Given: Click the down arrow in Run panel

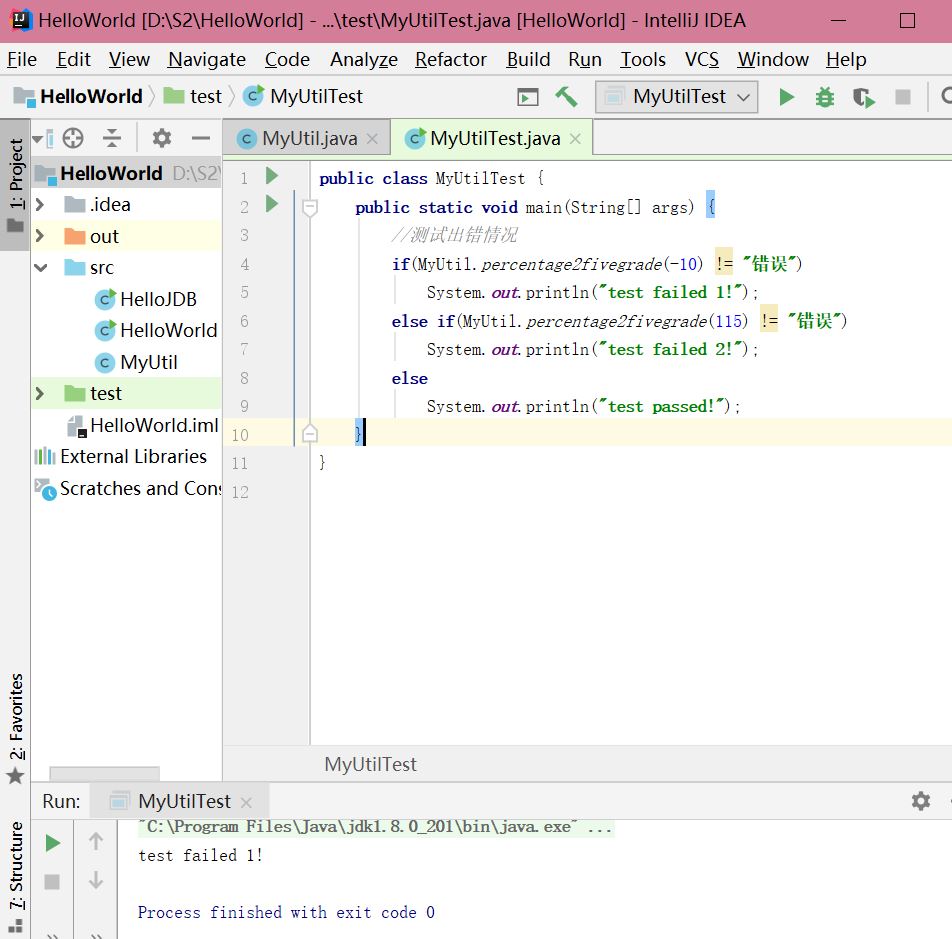Looking at the screenshot, I should tap(96, 880).
